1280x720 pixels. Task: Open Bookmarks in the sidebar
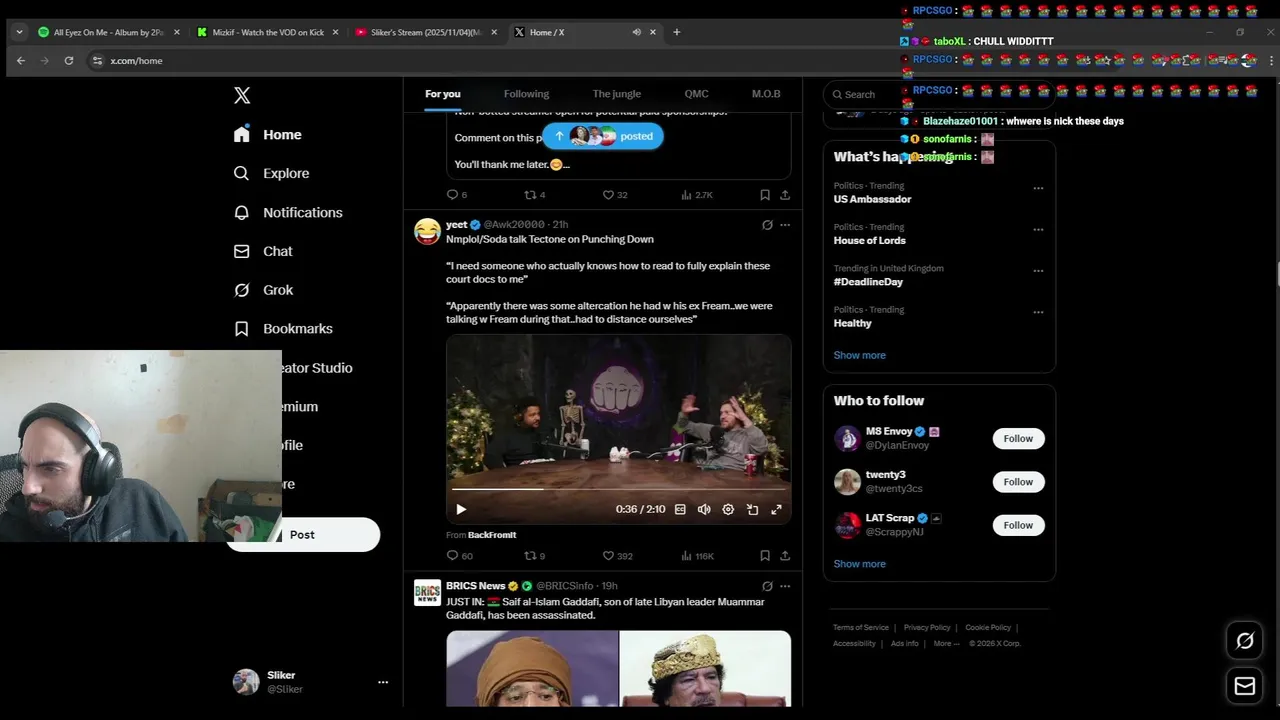283,328
